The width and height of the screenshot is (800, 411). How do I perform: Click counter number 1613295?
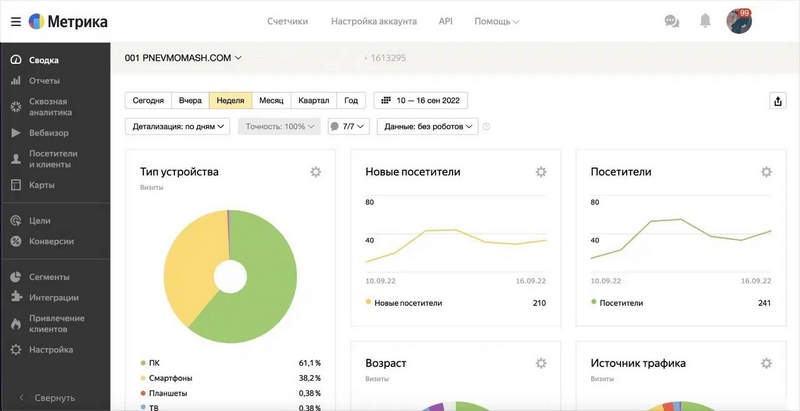pyautogui.click(x=388, y=58)
